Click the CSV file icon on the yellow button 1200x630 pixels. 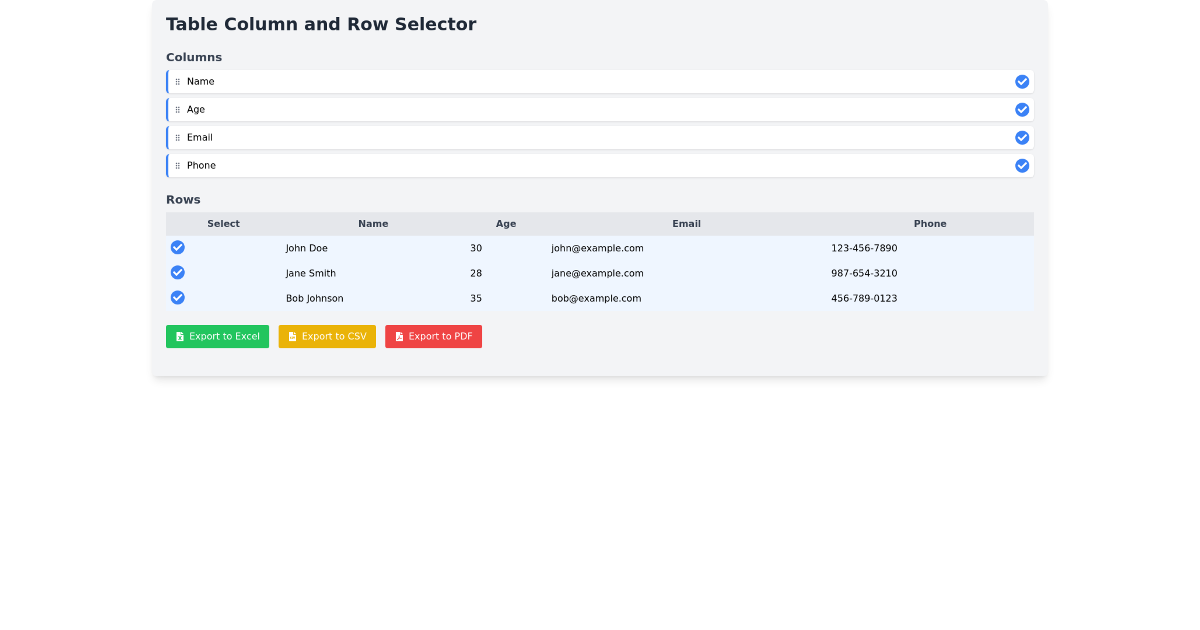[291, 336]
